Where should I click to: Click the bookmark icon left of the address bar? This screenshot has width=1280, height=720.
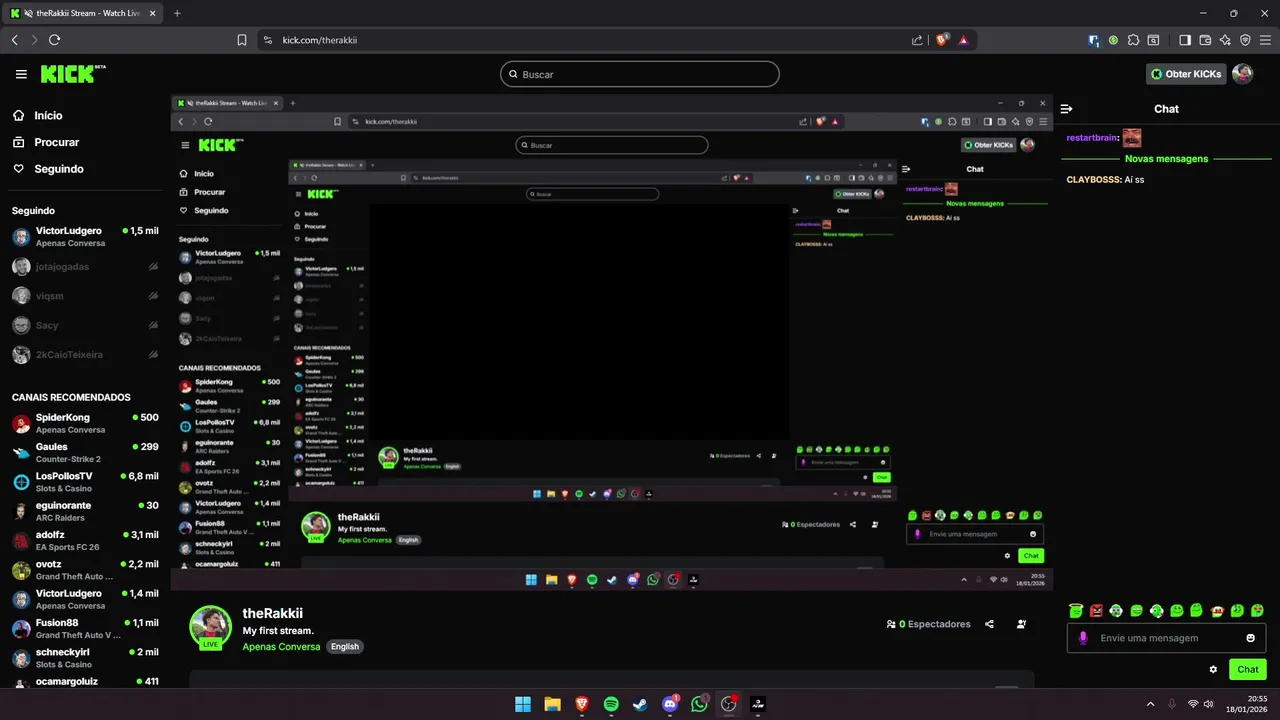pos(242,40)
